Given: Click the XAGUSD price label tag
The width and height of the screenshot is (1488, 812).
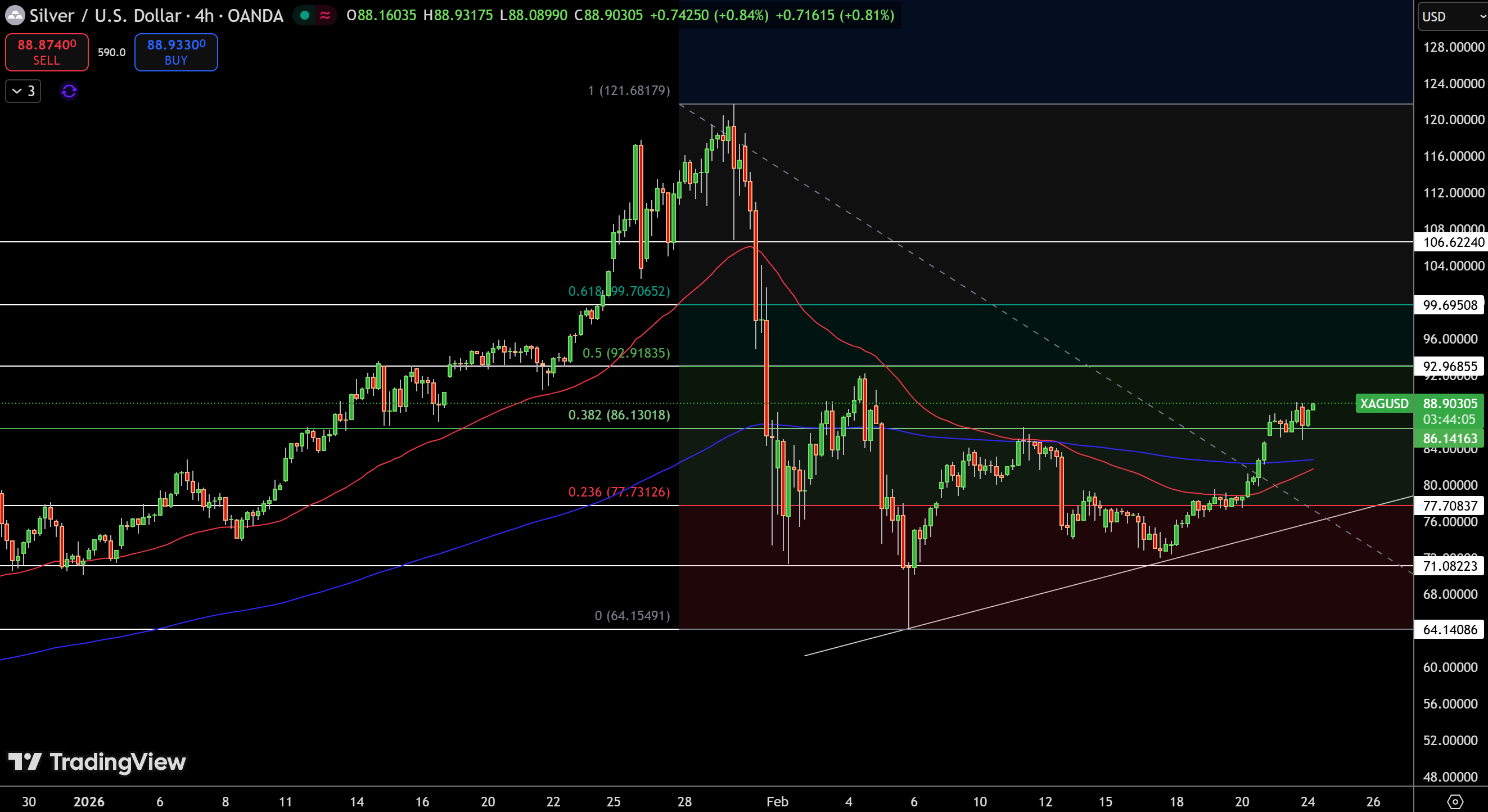Looking at the screenshot, I should pyautogui.click(x=1384, y=403).
